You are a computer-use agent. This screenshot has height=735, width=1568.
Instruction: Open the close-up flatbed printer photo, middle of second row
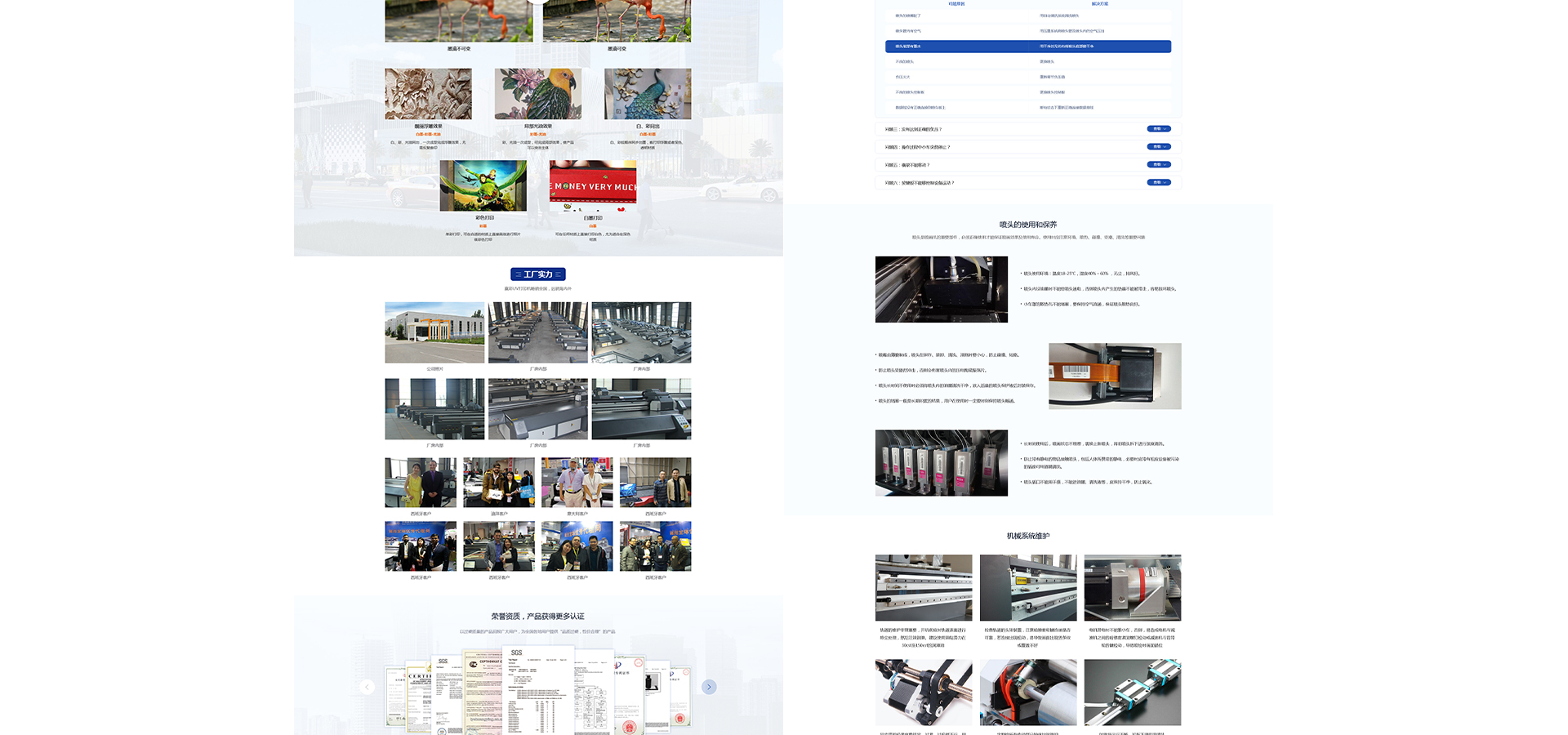[538, 409]
